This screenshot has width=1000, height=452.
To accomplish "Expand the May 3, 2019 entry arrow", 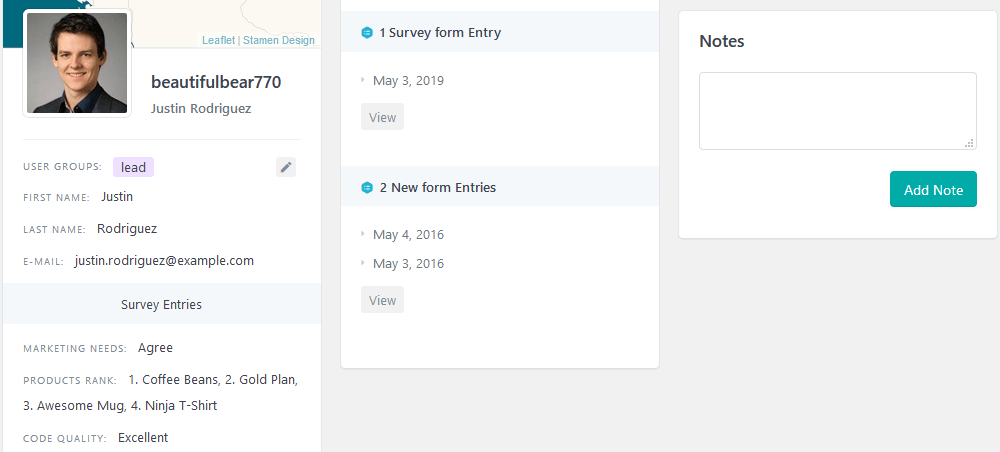I will (363, 80).
